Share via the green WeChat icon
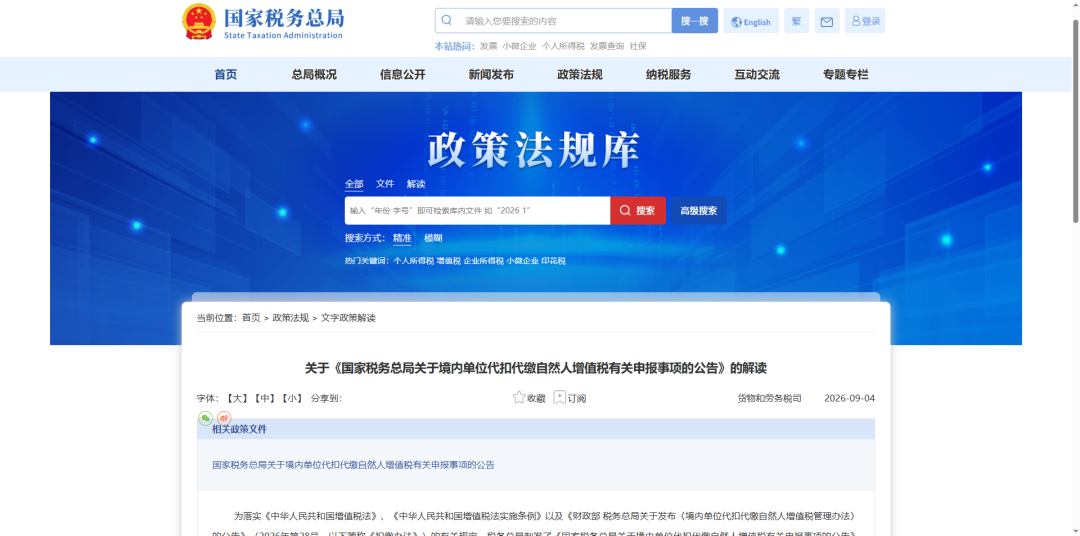The height and width of the screenshot is (536, 1080). coord(205,418)
